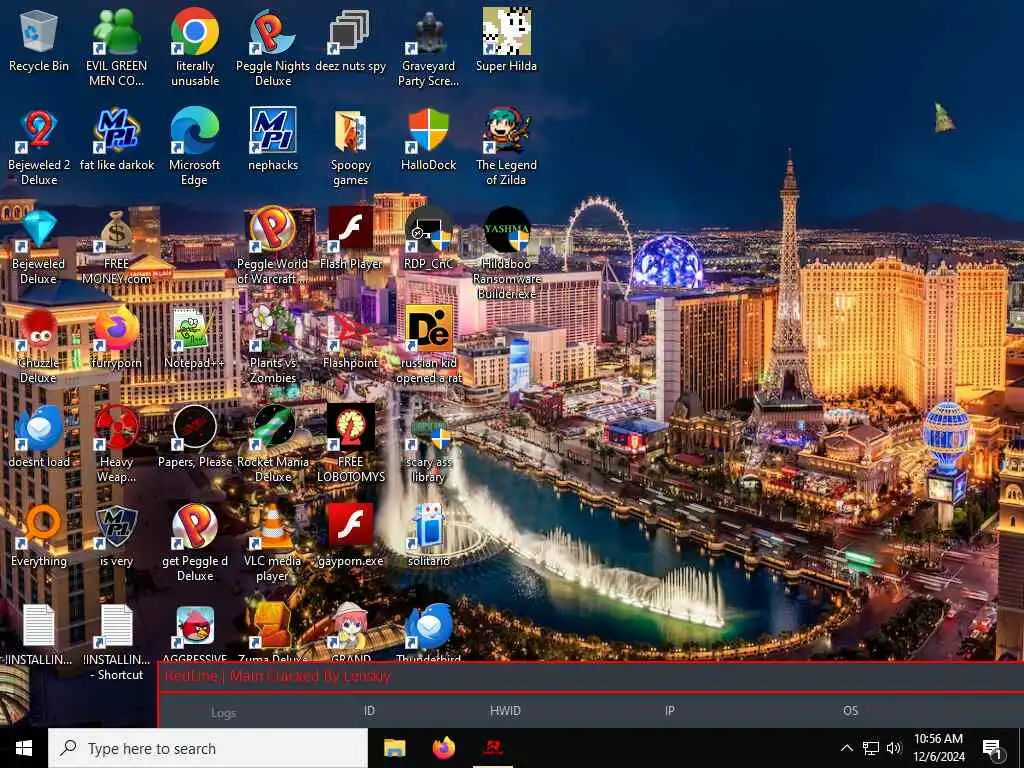Click the IP column header
This screenshot has width=1024, height=768.
(x=669, y=711)
